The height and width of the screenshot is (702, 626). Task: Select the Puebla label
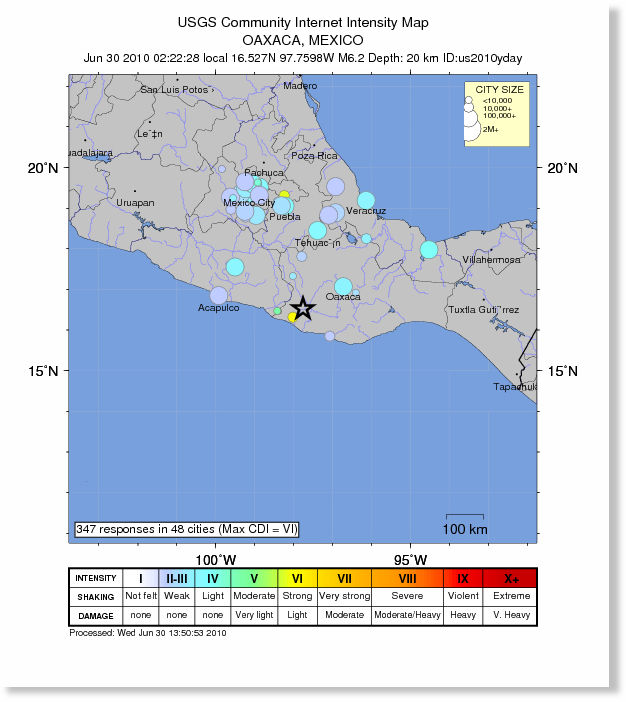[x=285, y=217]
